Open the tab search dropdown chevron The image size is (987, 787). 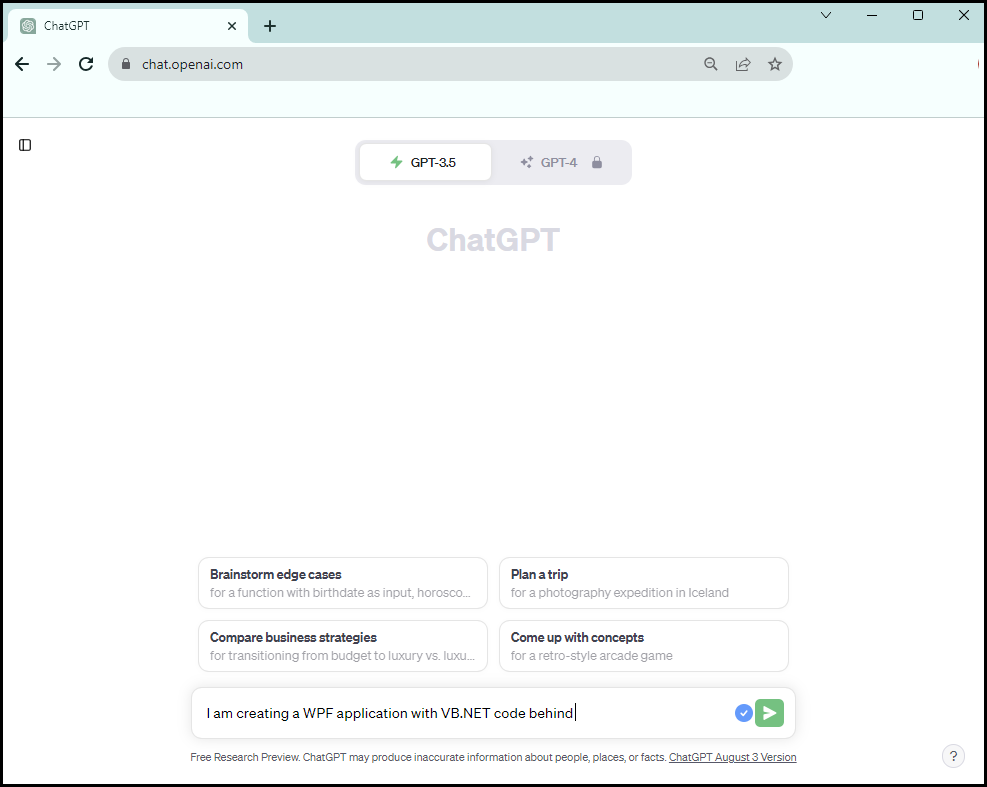(826, 15)
